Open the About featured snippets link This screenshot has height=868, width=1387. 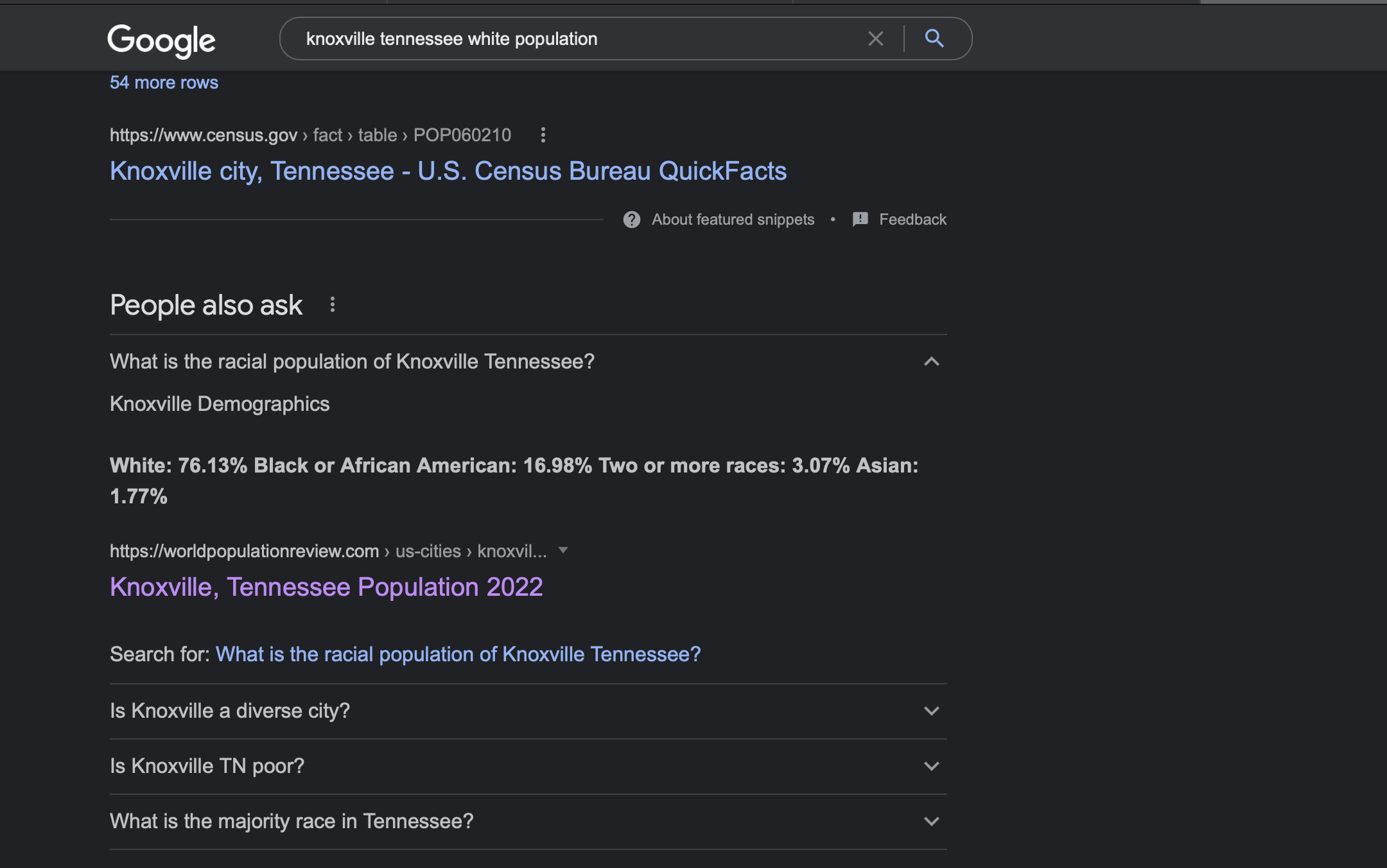(x=733, y=220)
